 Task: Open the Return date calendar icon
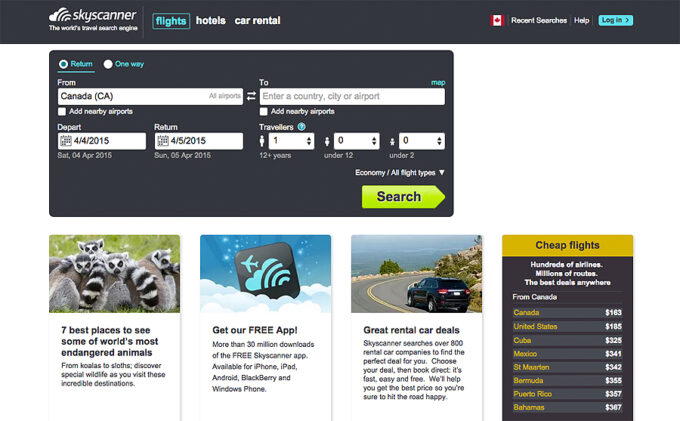pyautogui.click(x=163, y=141)
